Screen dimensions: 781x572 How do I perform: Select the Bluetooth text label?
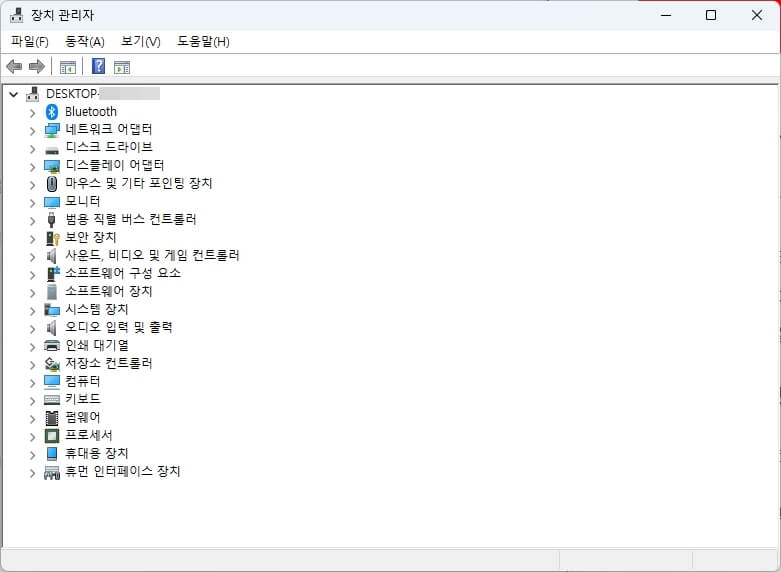91,112
